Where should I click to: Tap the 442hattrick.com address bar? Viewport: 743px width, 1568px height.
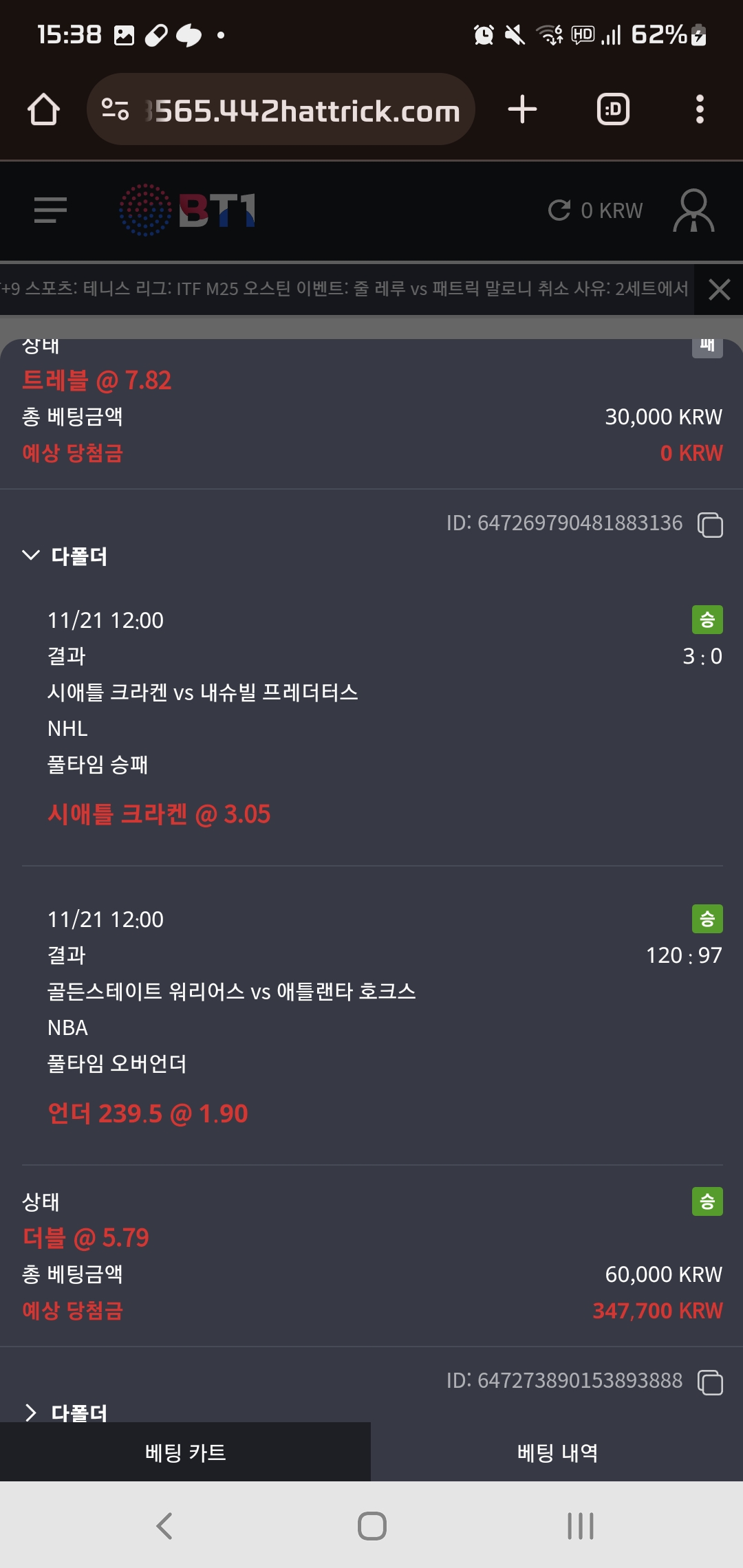[x=303, y=111]
